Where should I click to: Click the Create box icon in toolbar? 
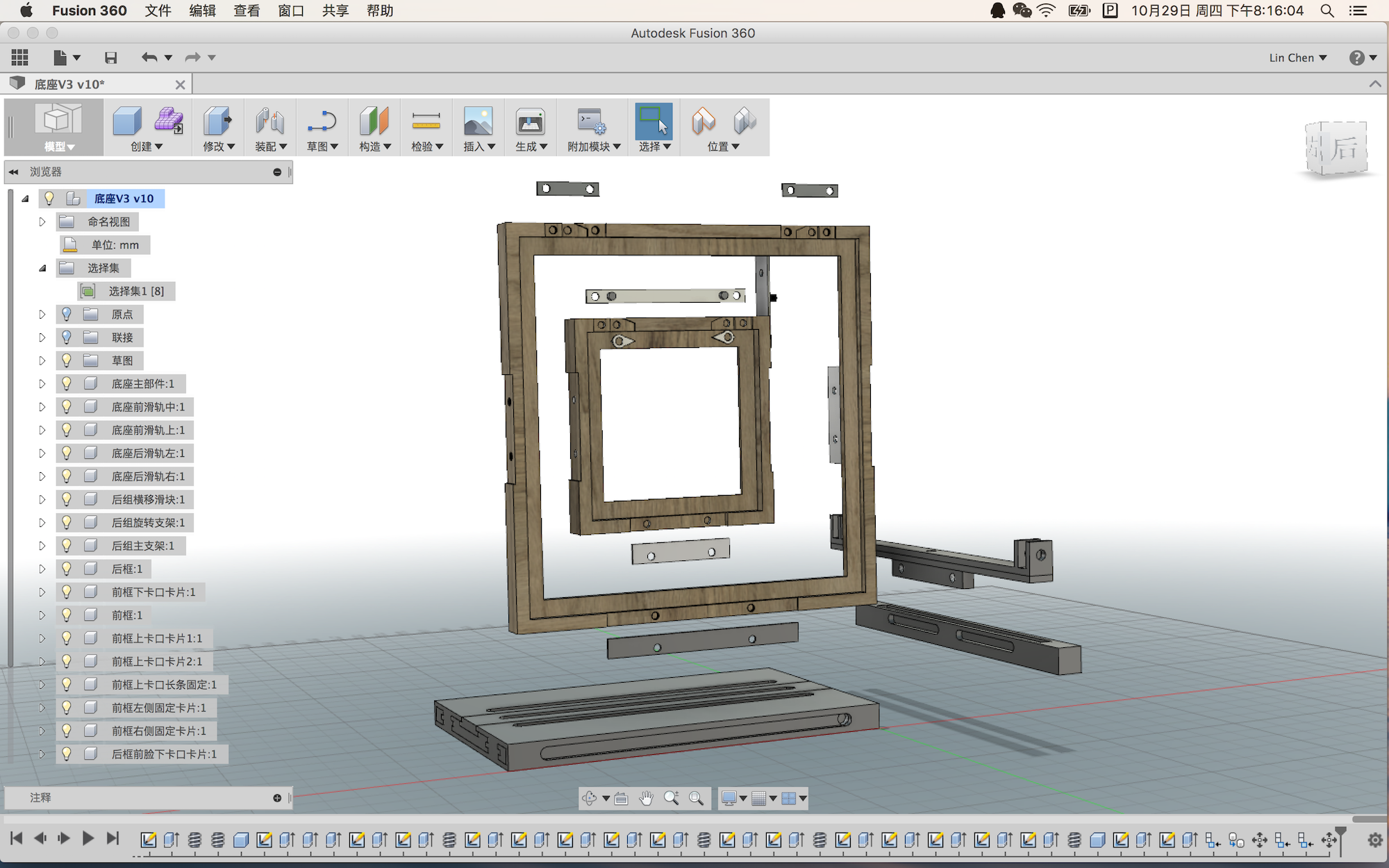tap(127, 121)
